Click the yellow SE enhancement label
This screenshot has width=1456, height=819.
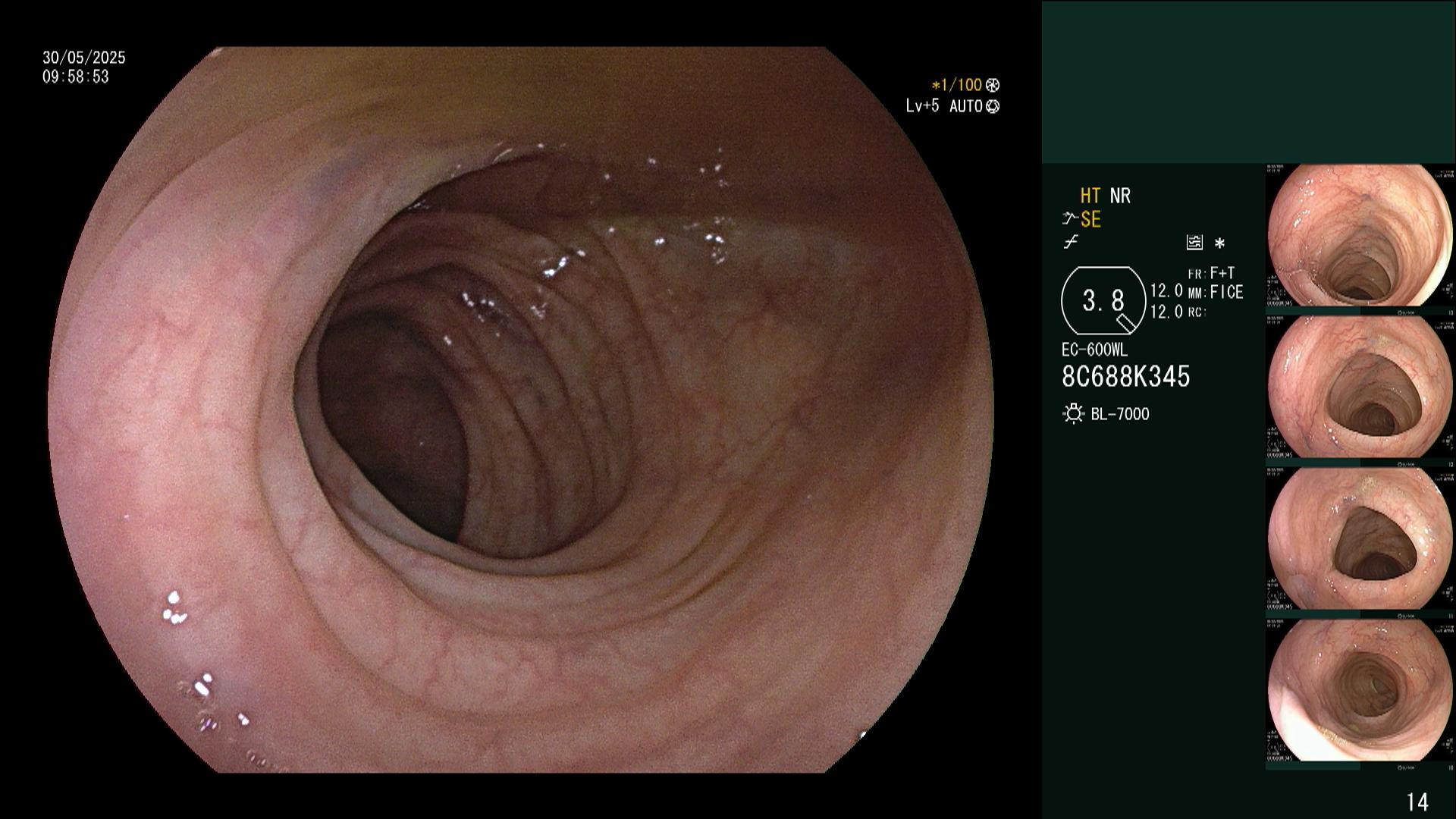point(1090,220)
